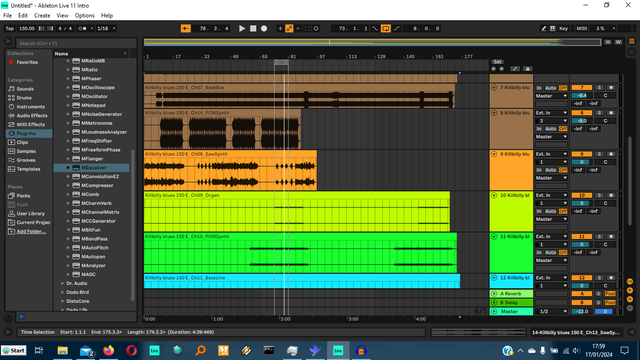Select the Samples category
This screenshot has height=360, width=640.
point(26,151)
